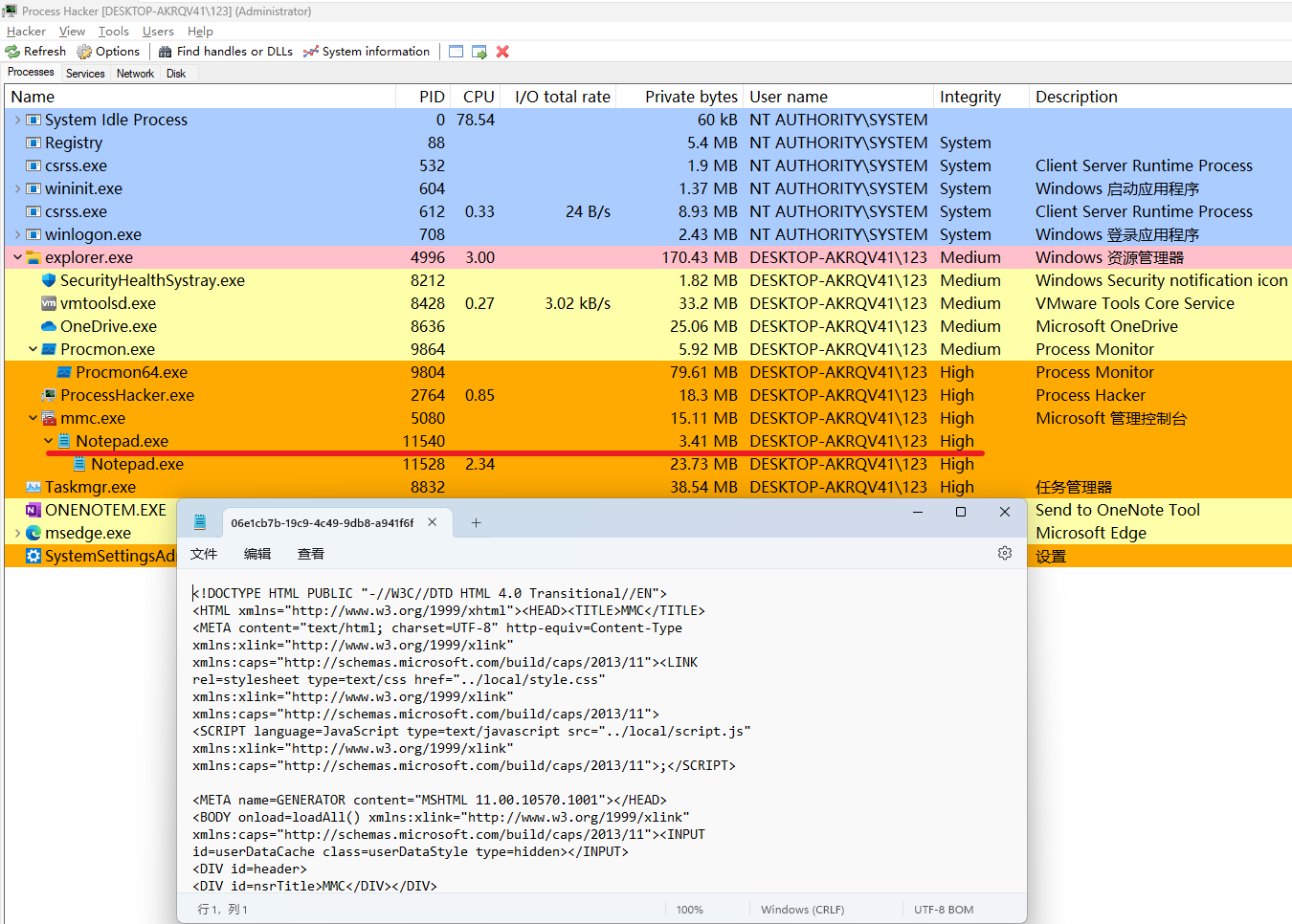The height and width of the screenshot is (924, 1292).
Task: Switch to the Disk tab
Action: pyautogui.click(x=176, y=74)
